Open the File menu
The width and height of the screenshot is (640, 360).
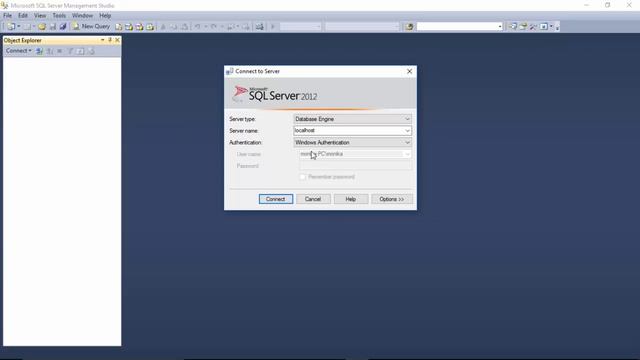coord(7,16)
